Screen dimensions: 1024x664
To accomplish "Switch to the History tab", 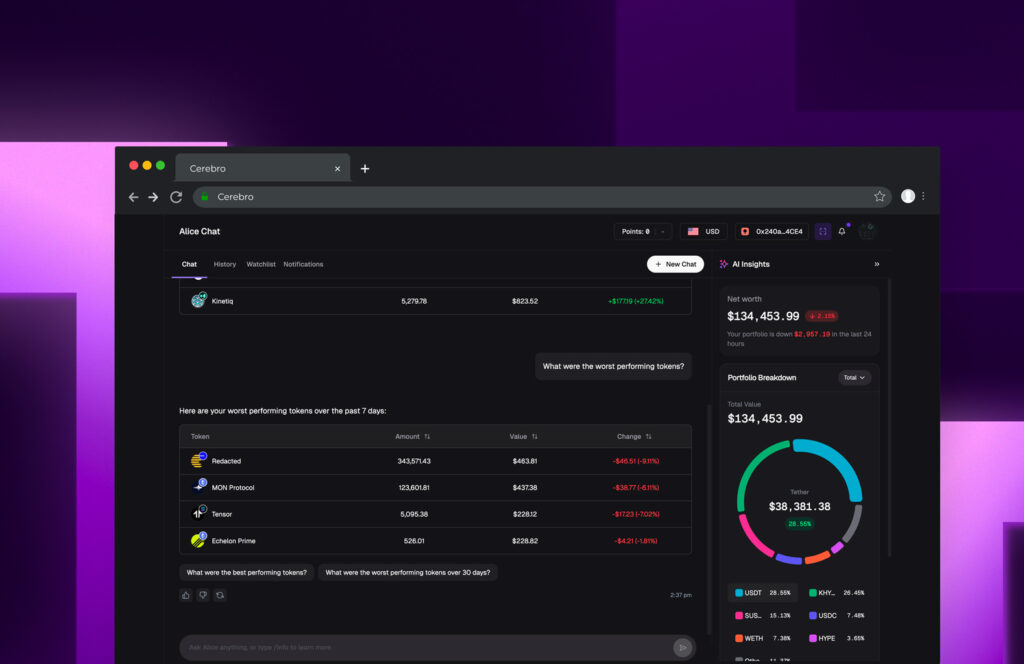I will (x=225, y=264).
